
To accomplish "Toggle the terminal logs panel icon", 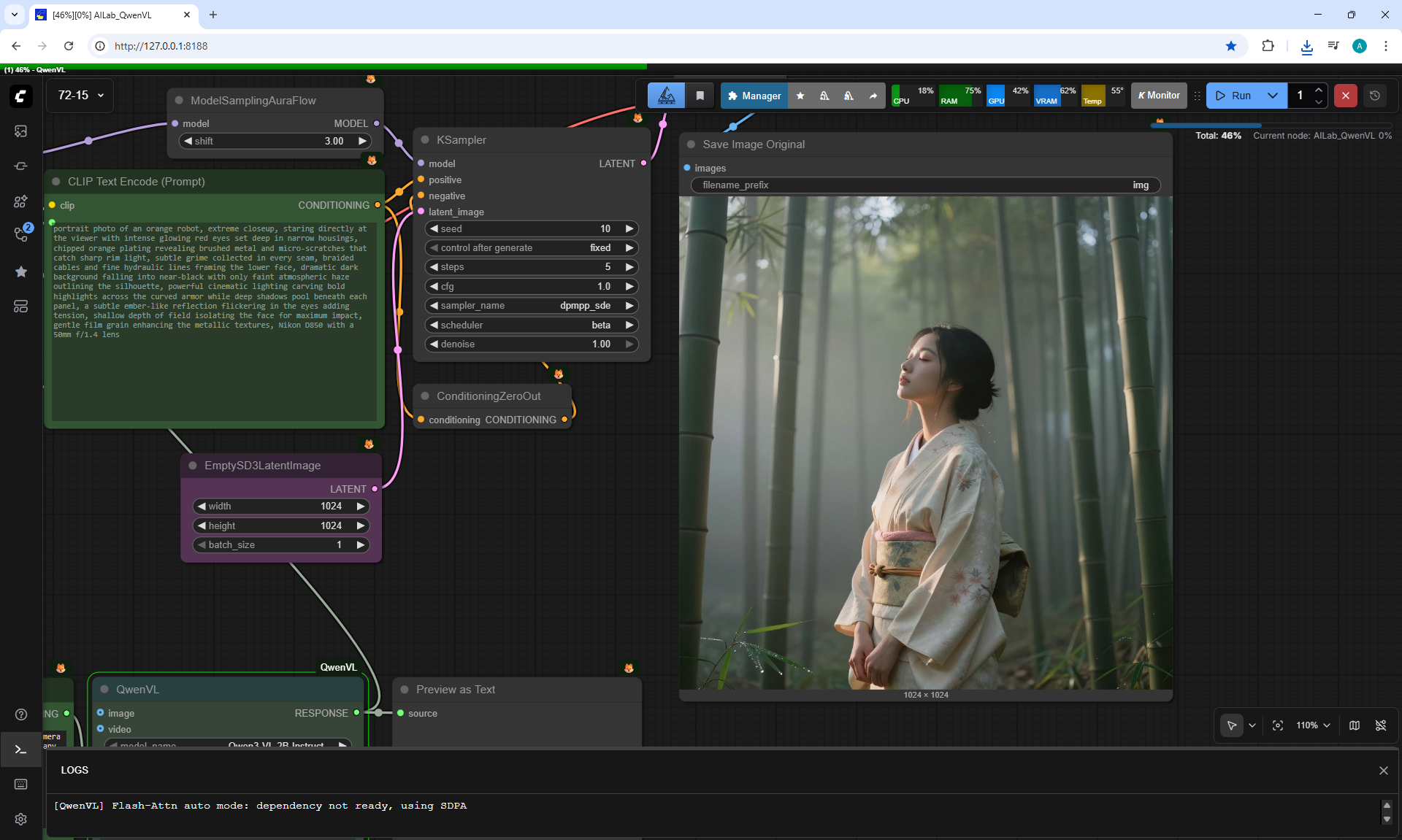I will point(21,750).
